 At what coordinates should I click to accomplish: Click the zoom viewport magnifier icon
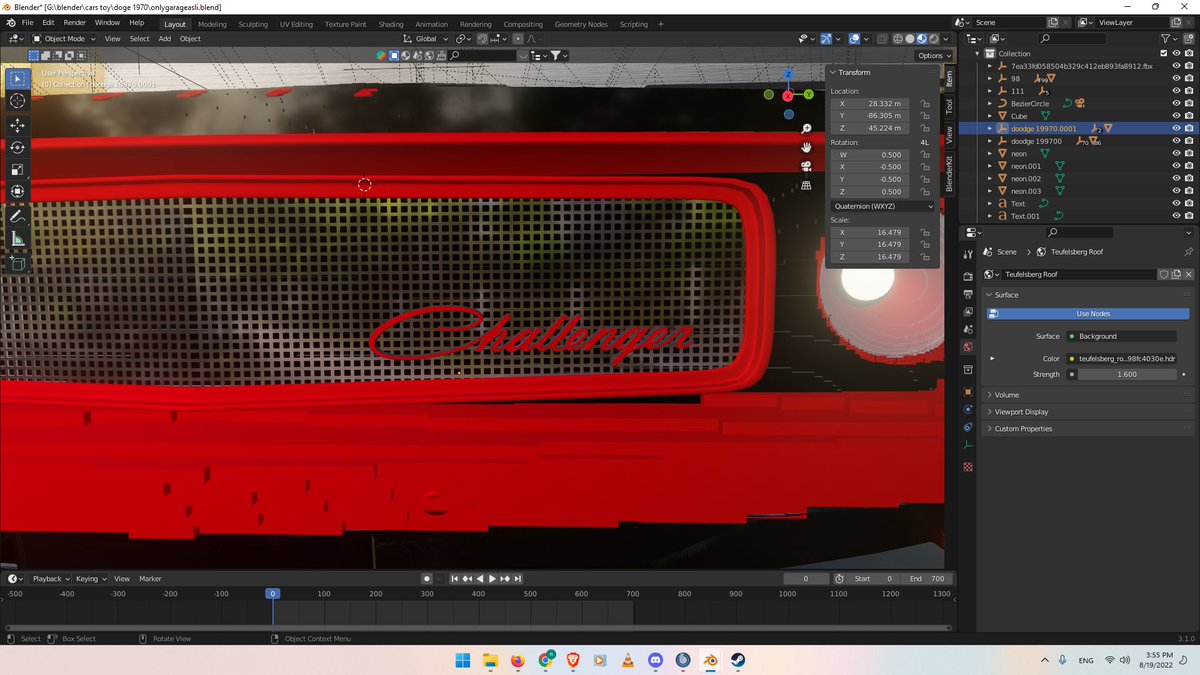point(806,129)
